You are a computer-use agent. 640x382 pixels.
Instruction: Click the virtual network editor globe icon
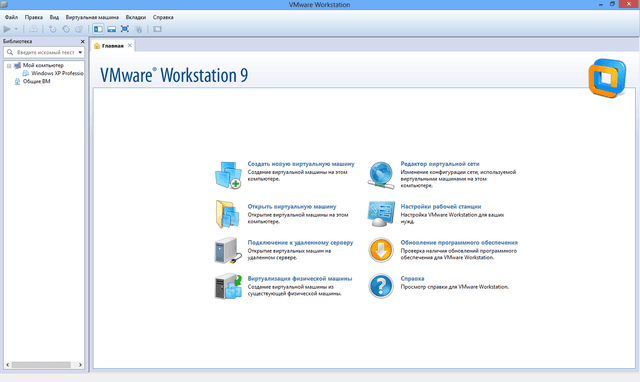coord(381,175)
